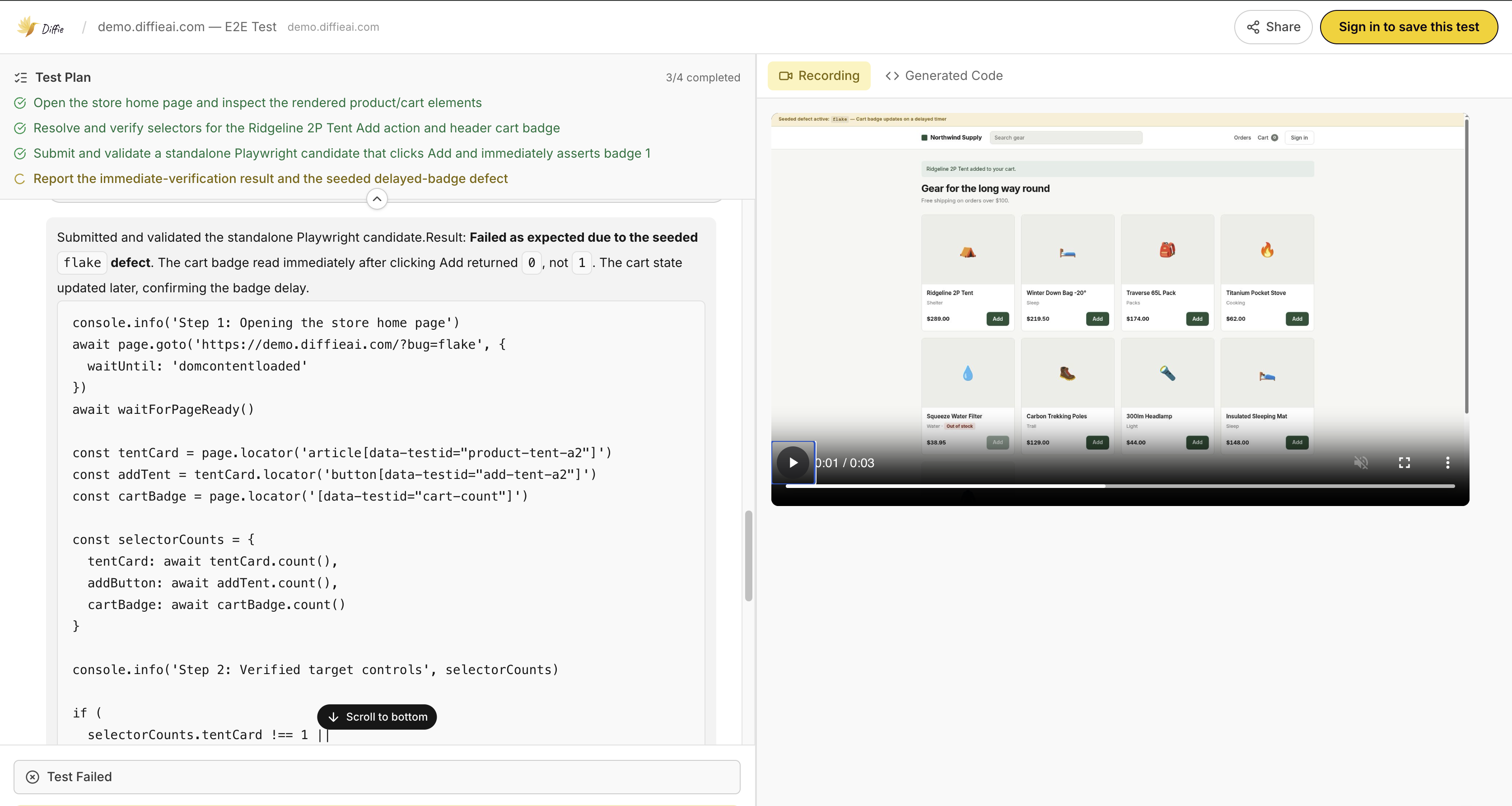Click check icon beside Submit and validate step
1512x806 pixels.
coord(20,154)
